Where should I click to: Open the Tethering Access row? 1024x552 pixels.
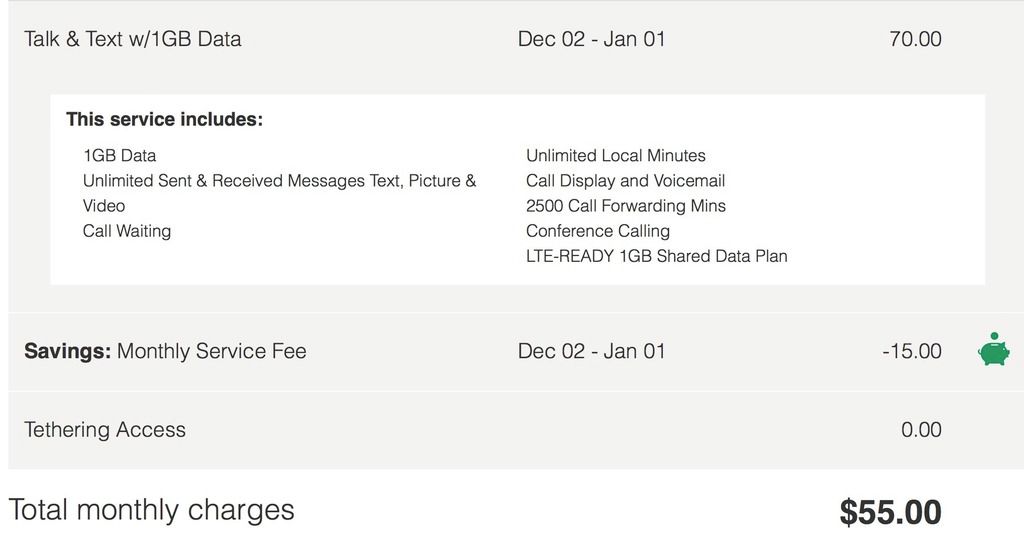[105, 430]
